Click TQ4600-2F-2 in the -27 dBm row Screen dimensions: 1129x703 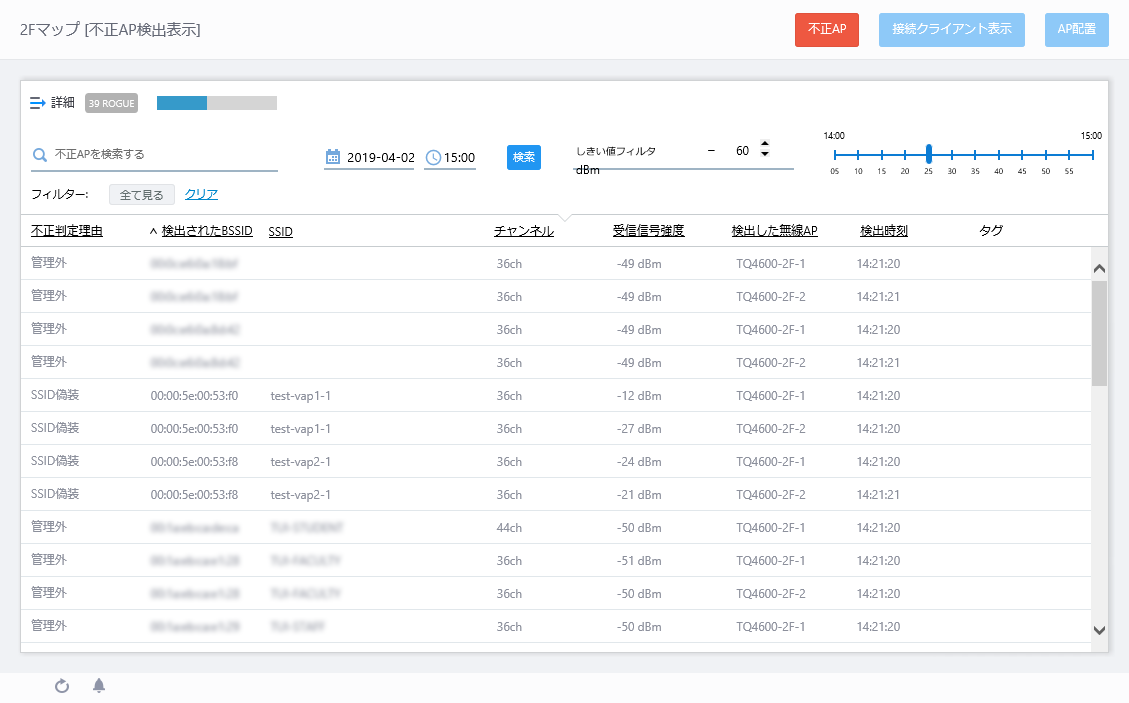point(770,429)
